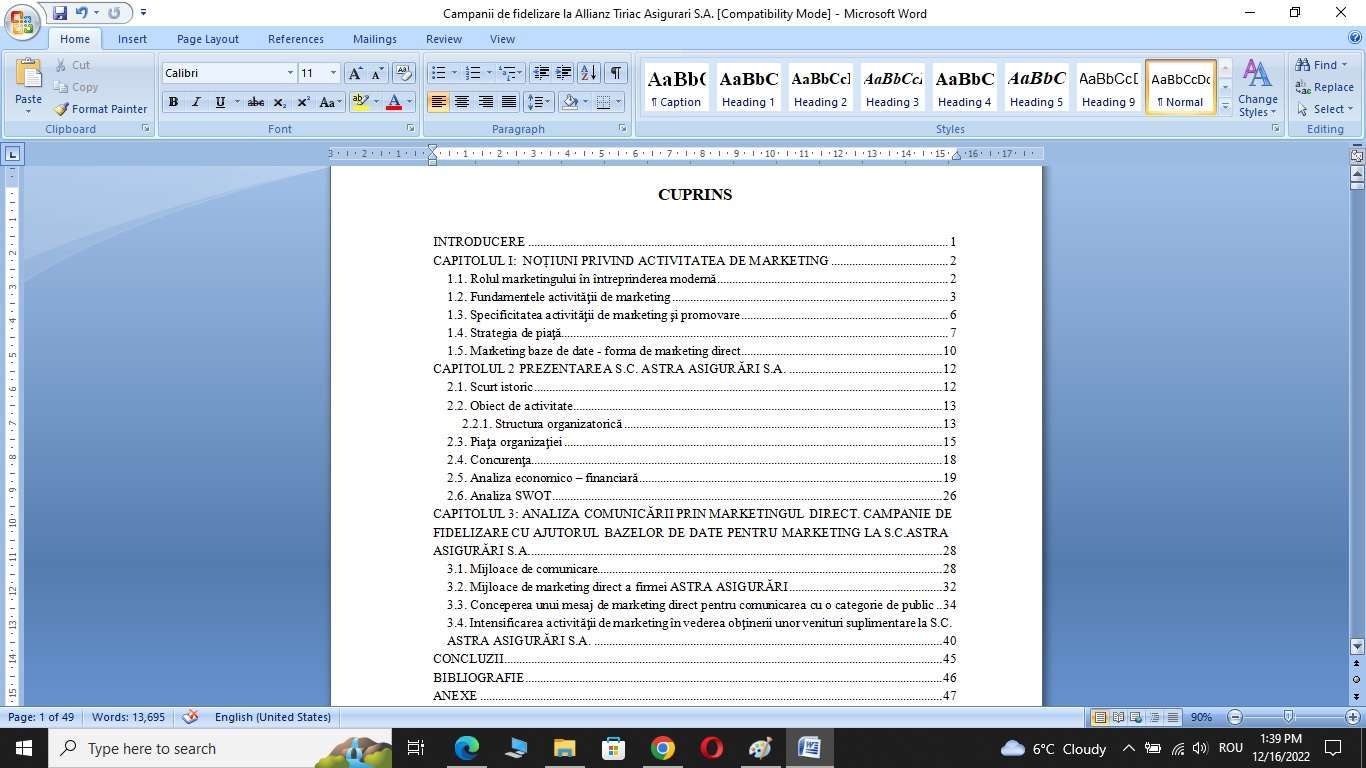Click Page: 1 of 49 indicator
This screenshot has width=1366, height=768.
click(x=41, y=717)
